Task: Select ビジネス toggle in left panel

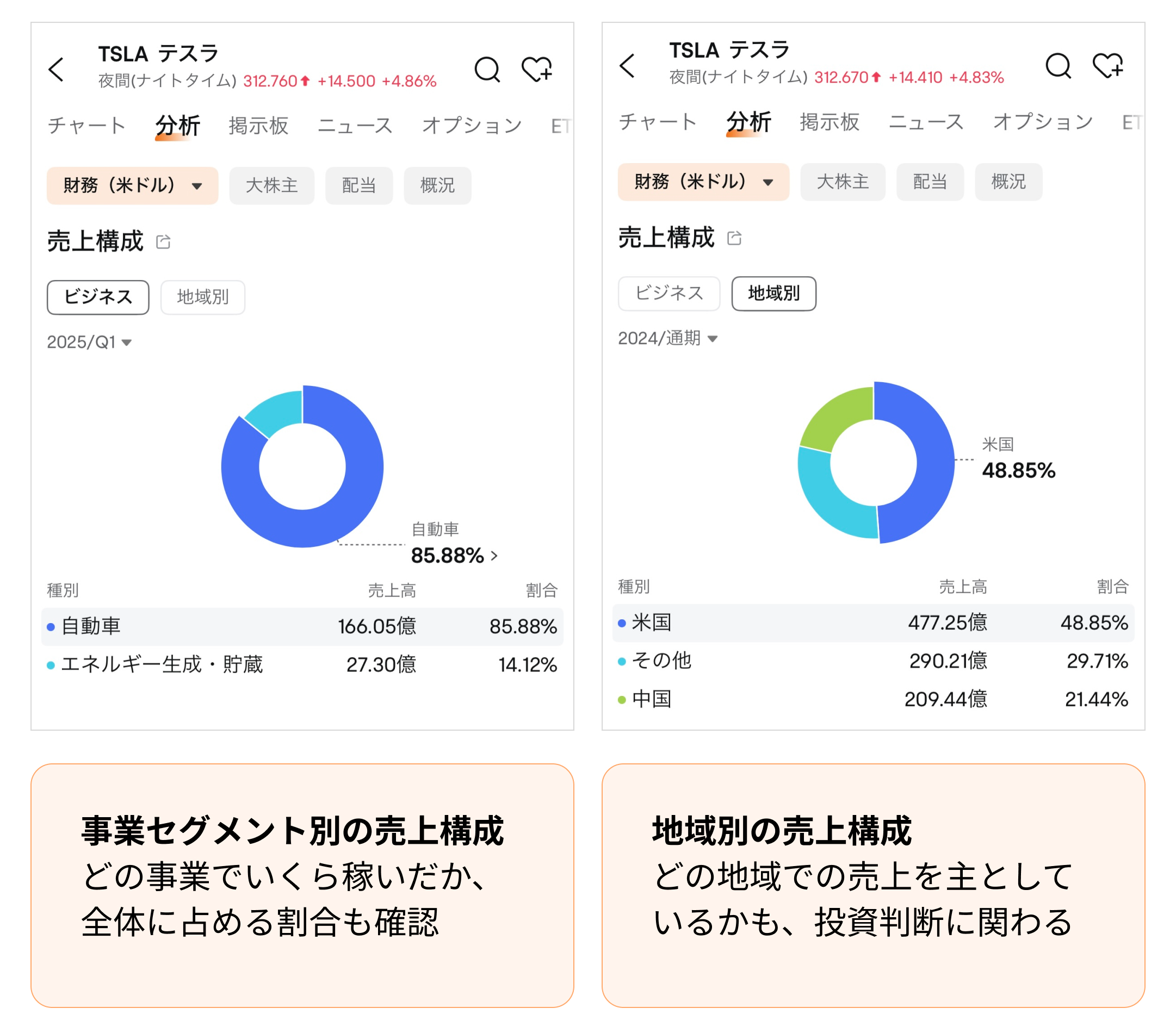Action: [x=98, y=297]
